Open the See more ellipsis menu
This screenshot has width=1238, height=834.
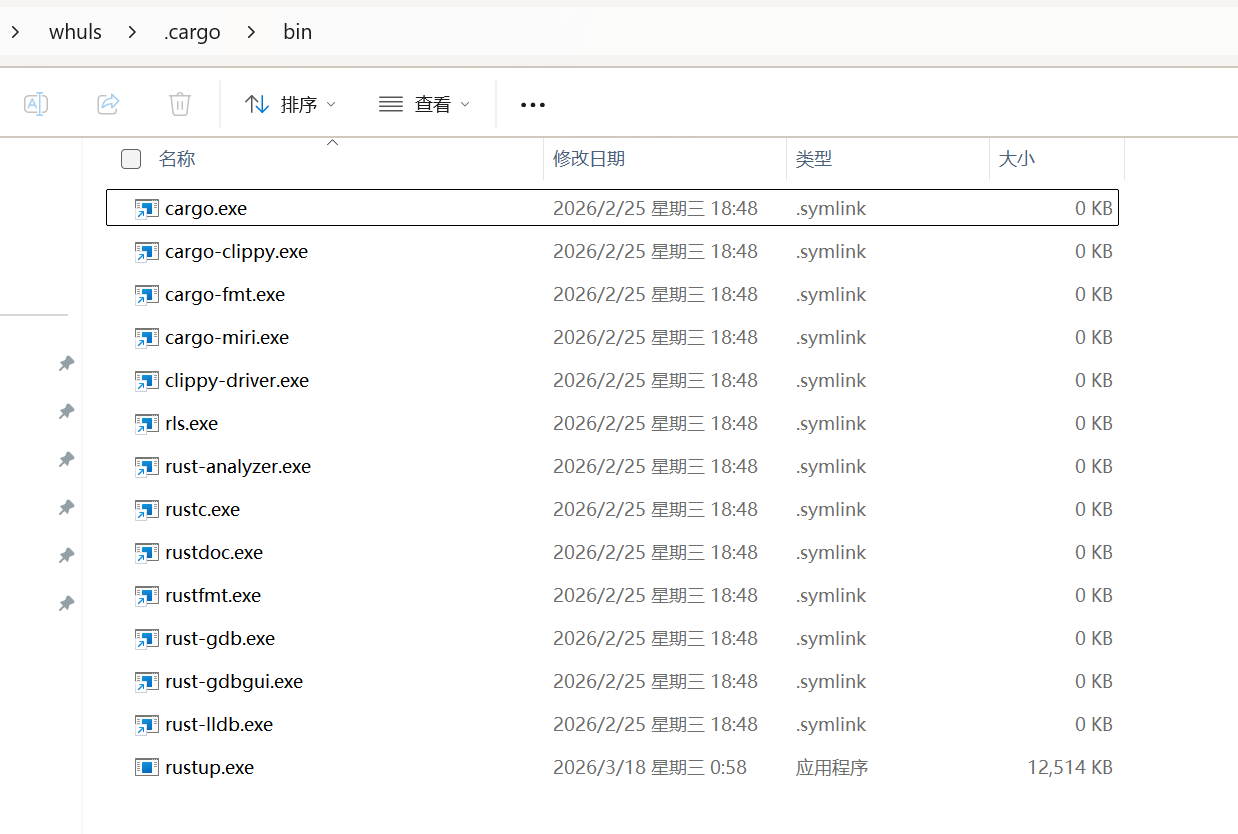coord(533,105)
